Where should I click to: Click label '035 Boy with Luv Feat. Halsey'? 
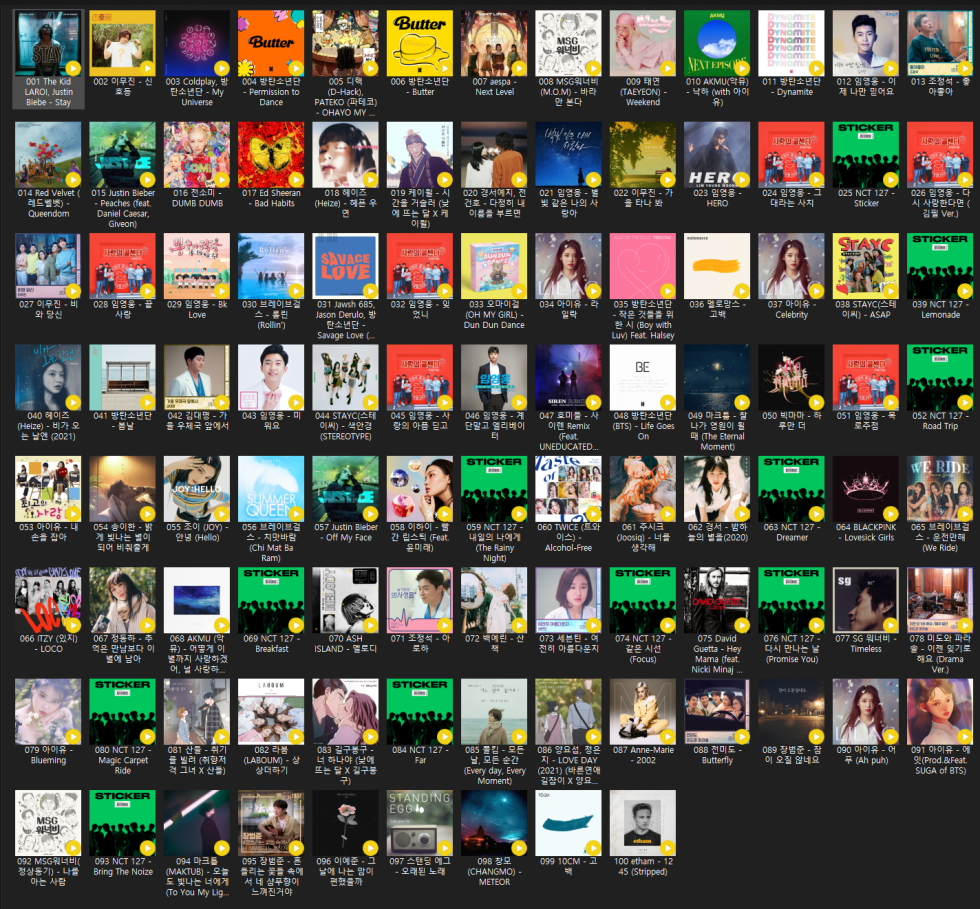[x=642, y=320]
